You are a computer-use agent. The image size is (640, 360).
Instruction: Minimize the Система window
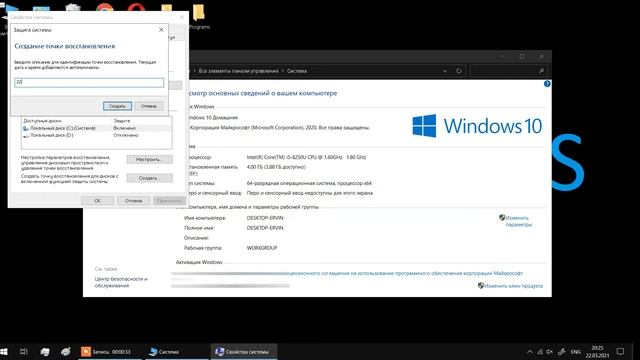pos(503,56)
